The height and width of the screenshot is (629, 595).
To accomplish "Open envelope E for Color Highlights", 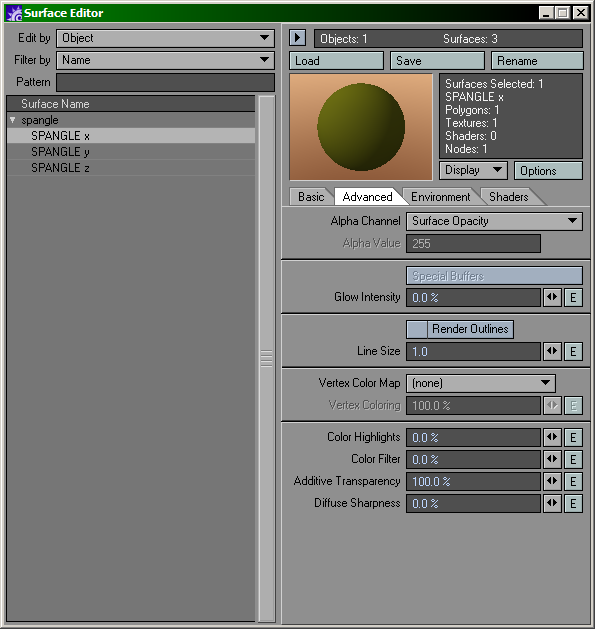I will (x=573, y=437).
